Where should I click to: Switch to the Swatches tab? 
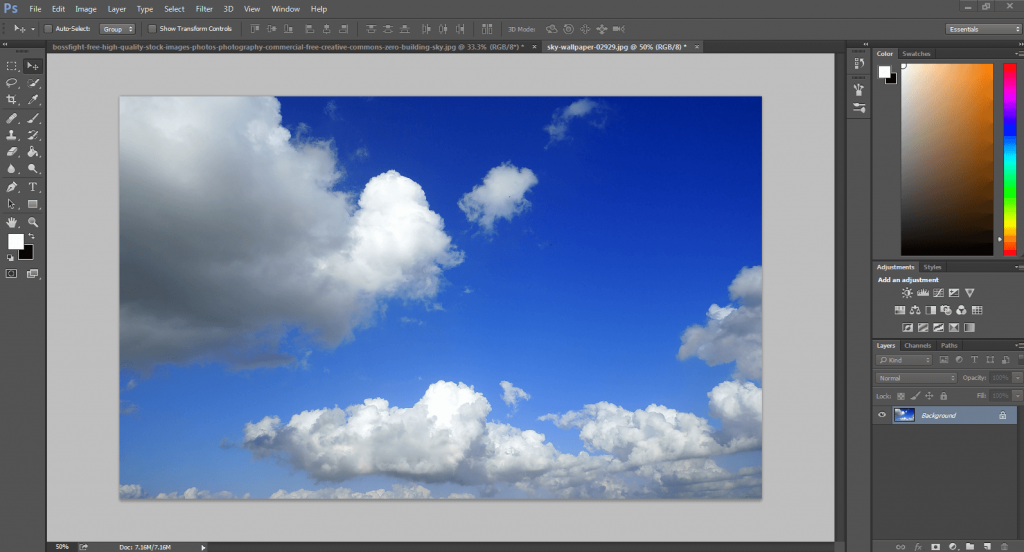click(x=916, y=54)
